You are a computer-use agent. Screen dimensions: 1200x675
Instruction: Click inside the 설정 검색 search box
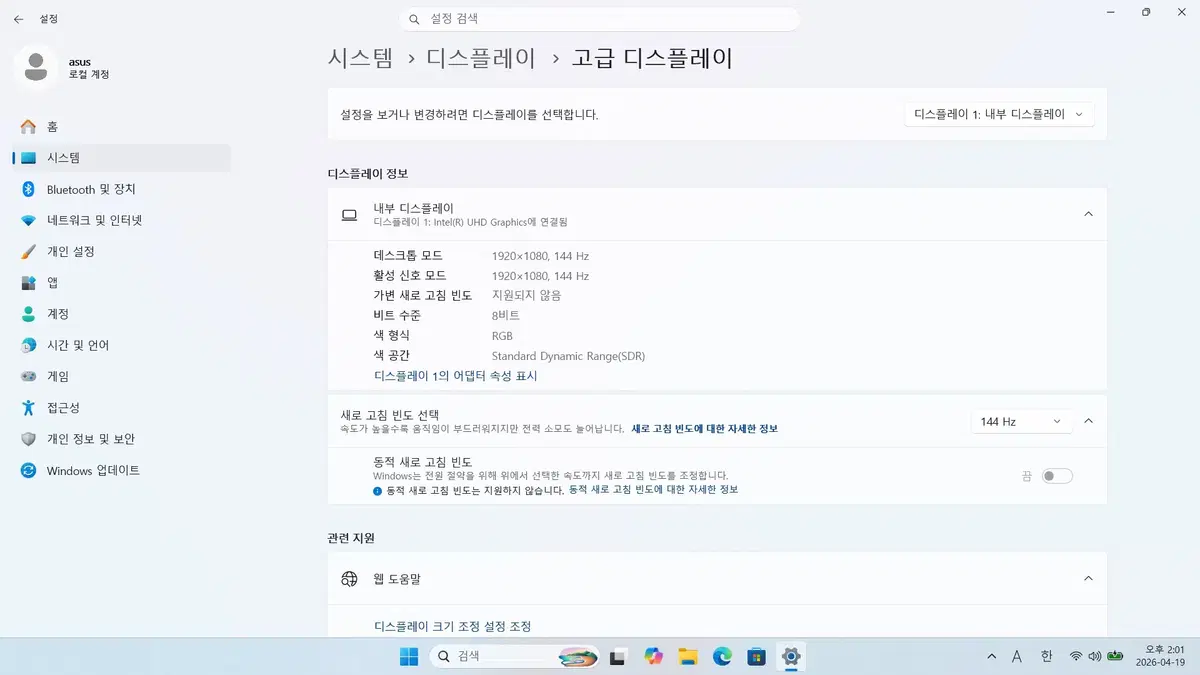(600, 18)
